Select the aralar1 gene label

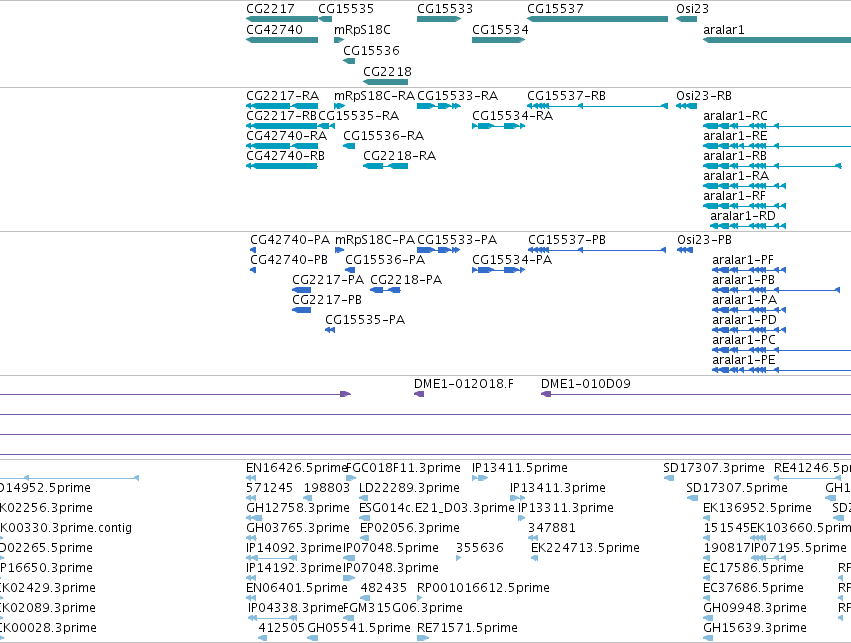point(723,30)
